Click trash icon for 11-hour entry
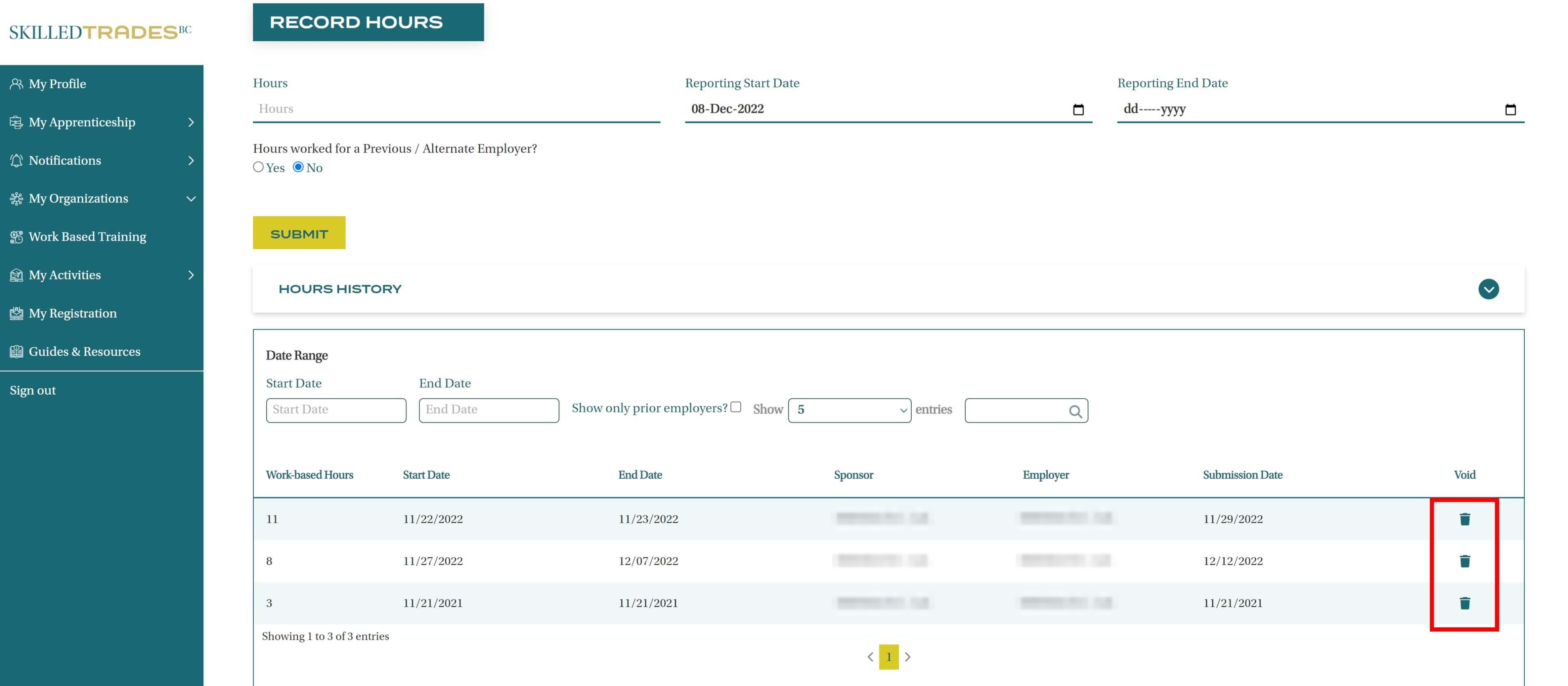 (1464, 518)
